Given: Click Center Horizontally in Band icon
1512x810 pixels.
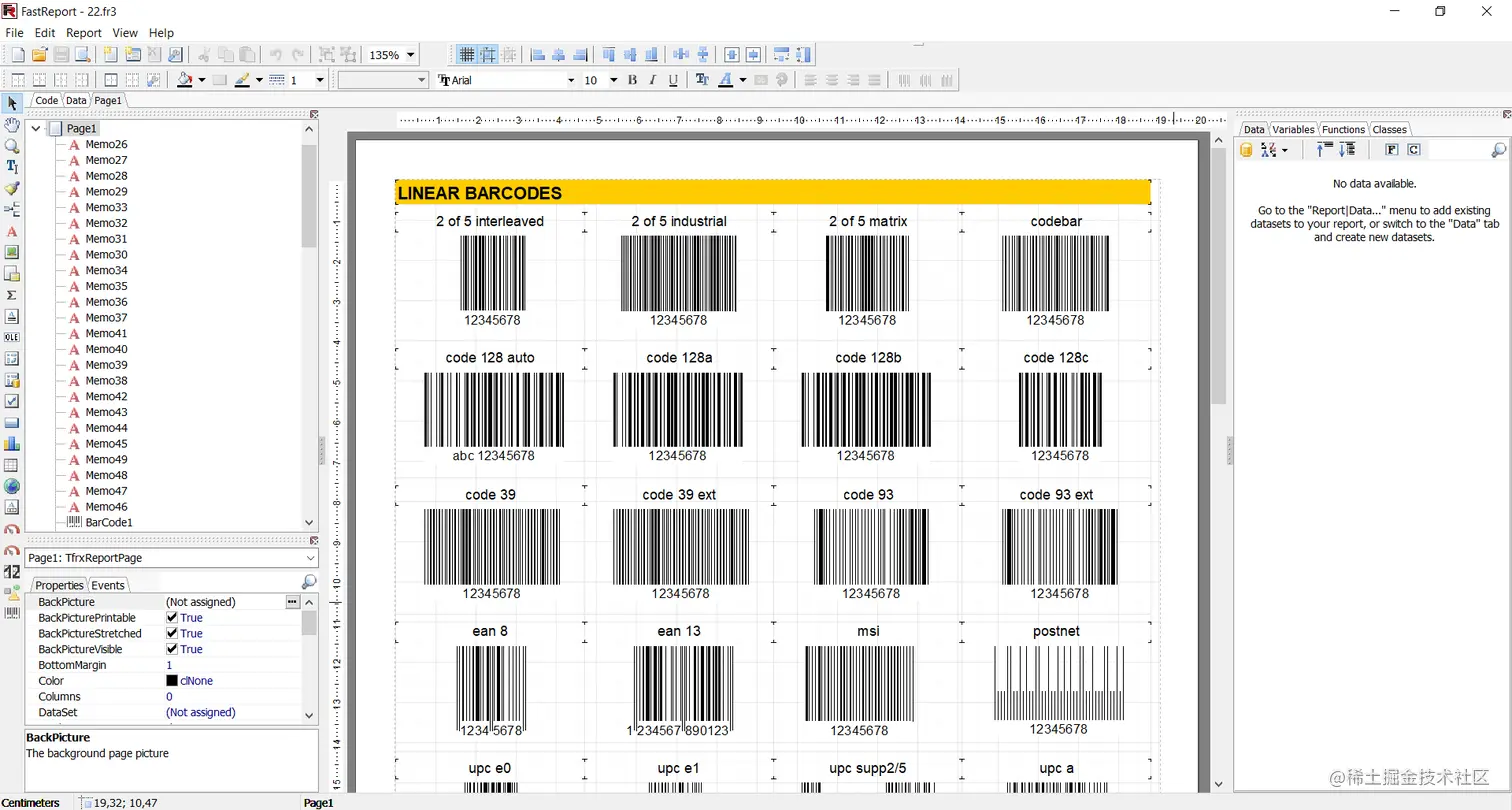Looking at the screenshot, I should (x=732, y=55).
